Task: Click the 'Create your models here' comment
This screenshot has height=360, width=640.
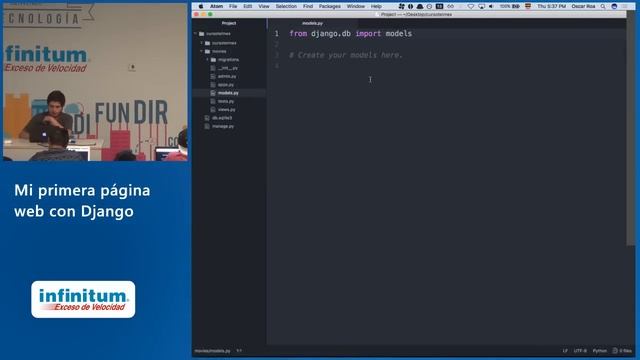Action: click(x=346, y=55)
